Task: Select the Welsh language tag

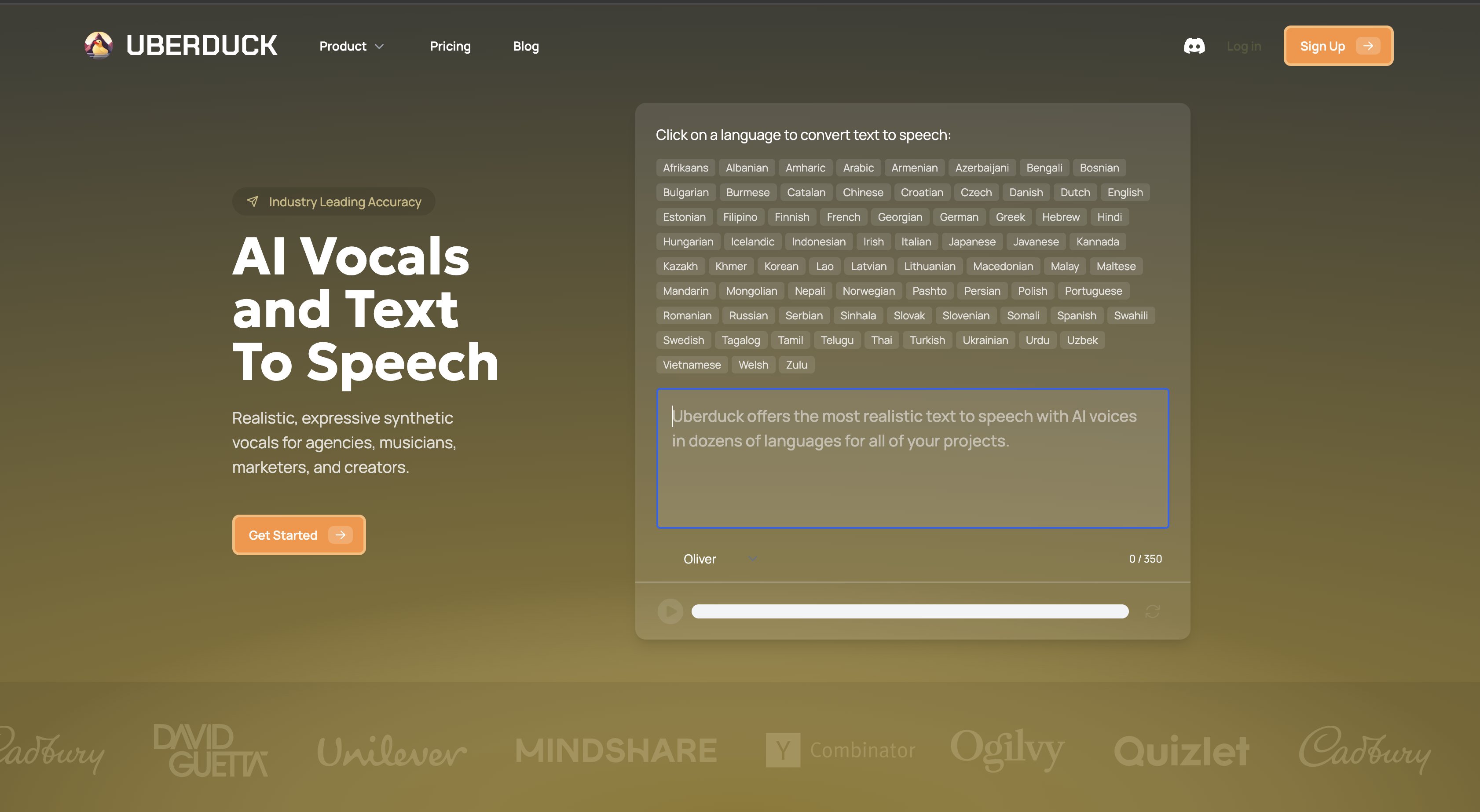Action: pos(753,365)
